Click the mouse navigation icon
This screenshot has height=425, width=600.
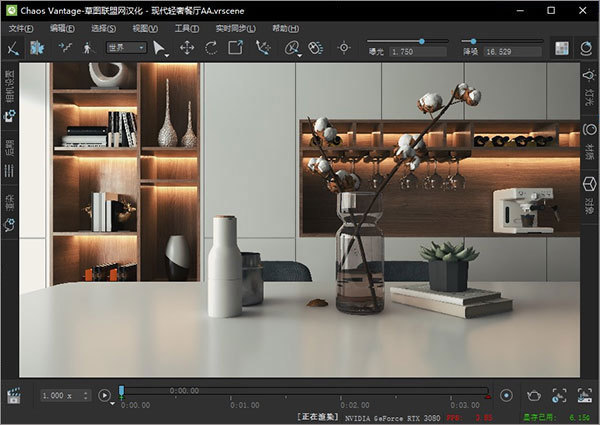coord(315,47)
